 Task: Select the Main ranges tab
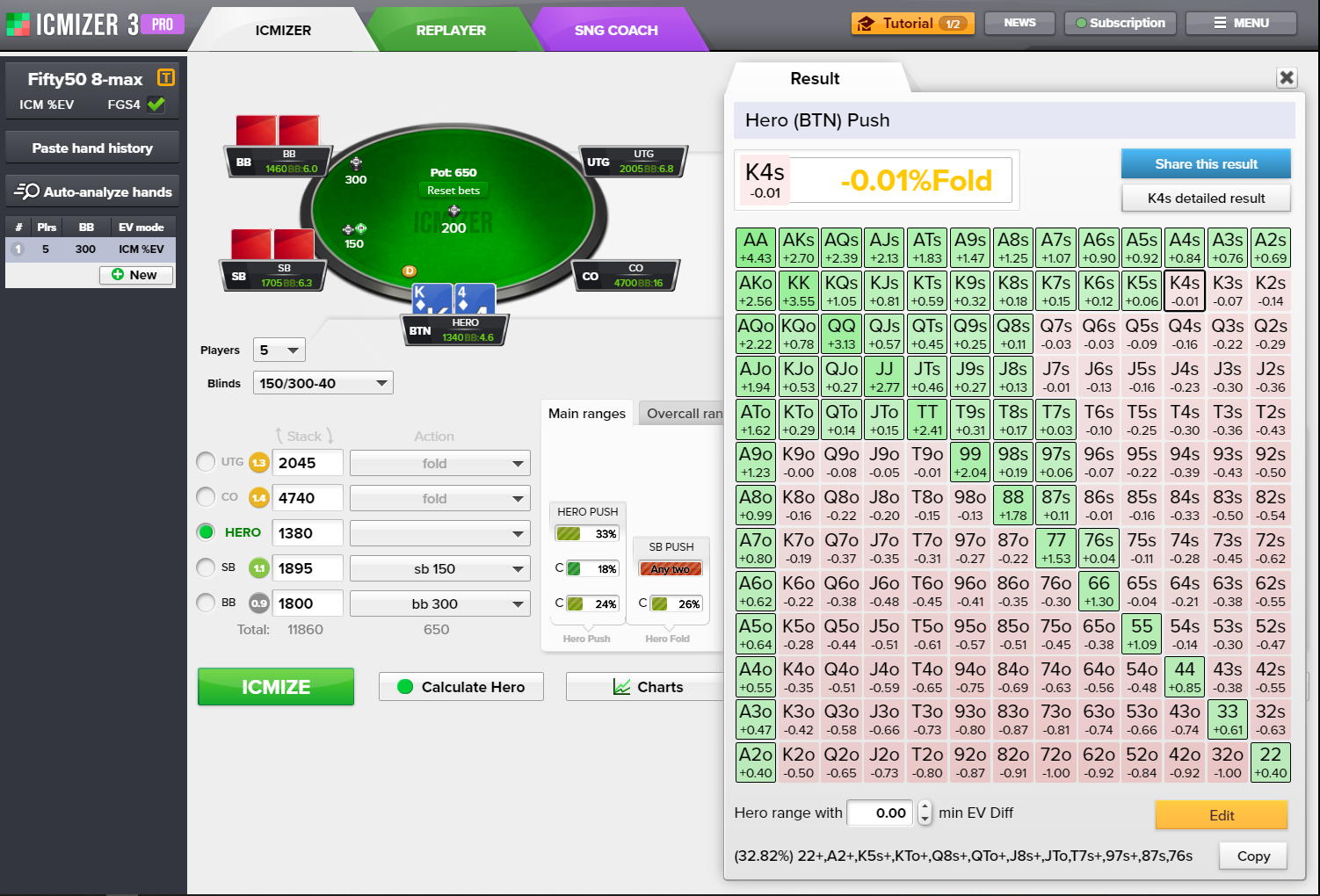click(x=587, y=414)
